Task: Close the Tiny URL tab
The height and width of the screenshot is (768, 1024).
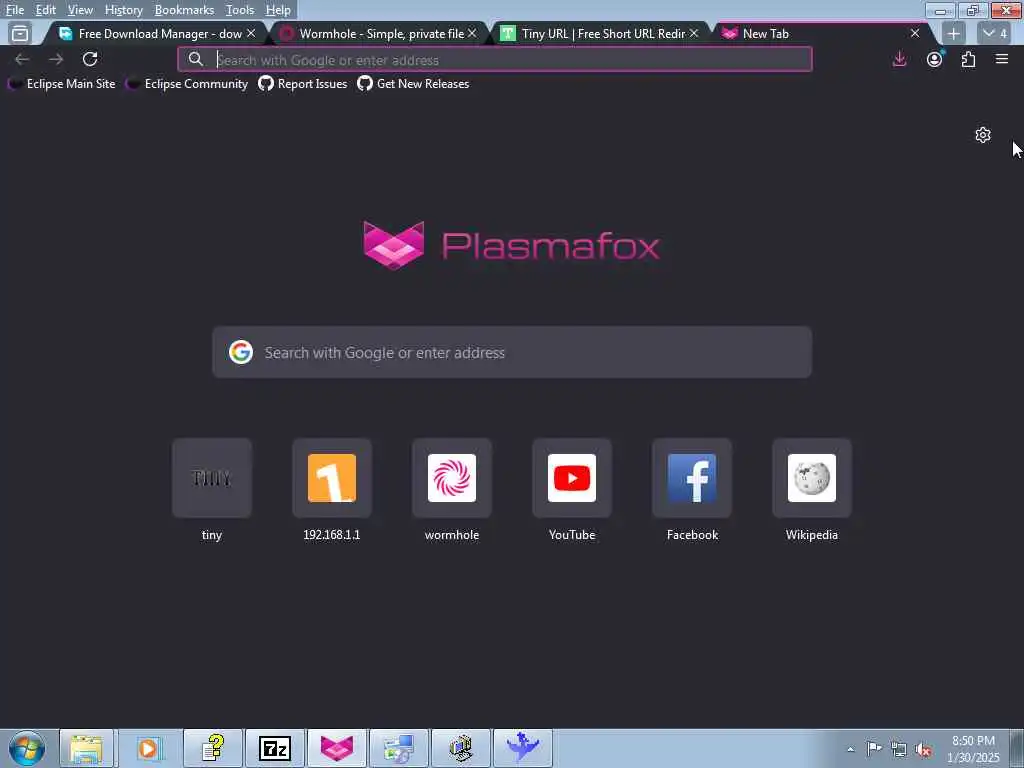Action: (694, 33)
